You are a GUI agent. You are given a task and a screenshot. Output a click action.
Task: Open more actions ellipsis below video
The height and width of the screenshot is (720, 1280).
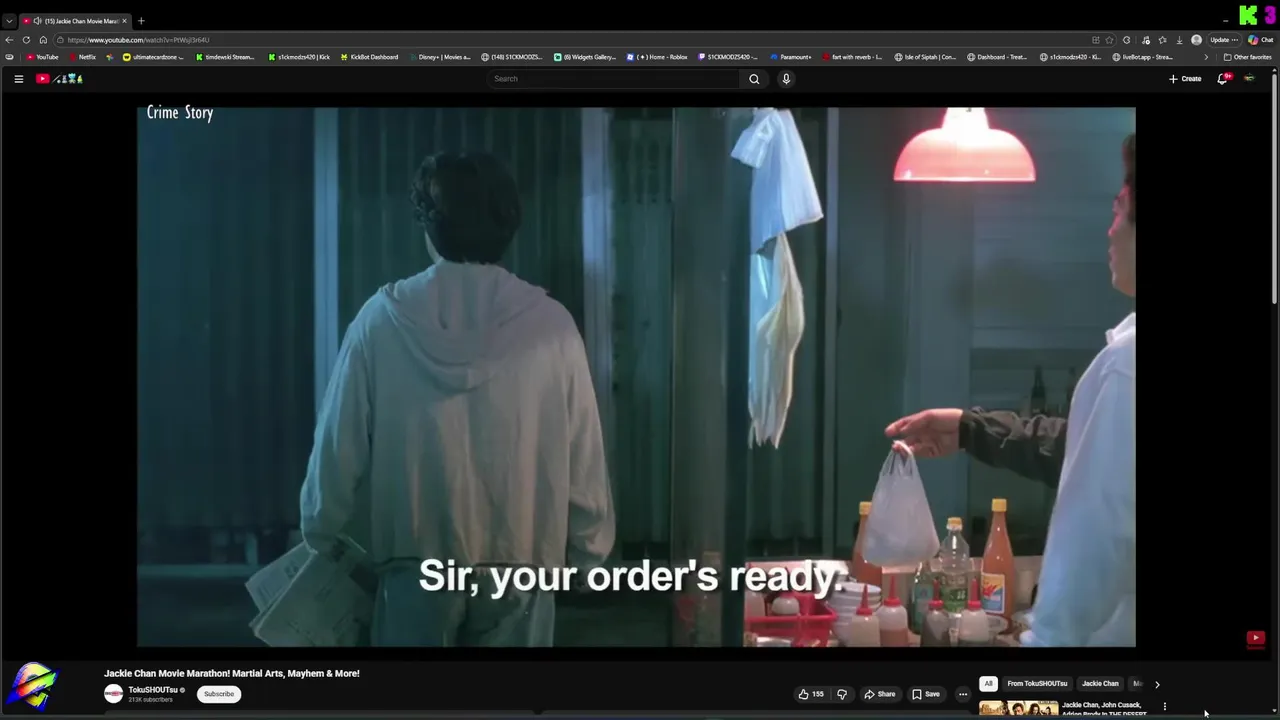click(963, 694)
